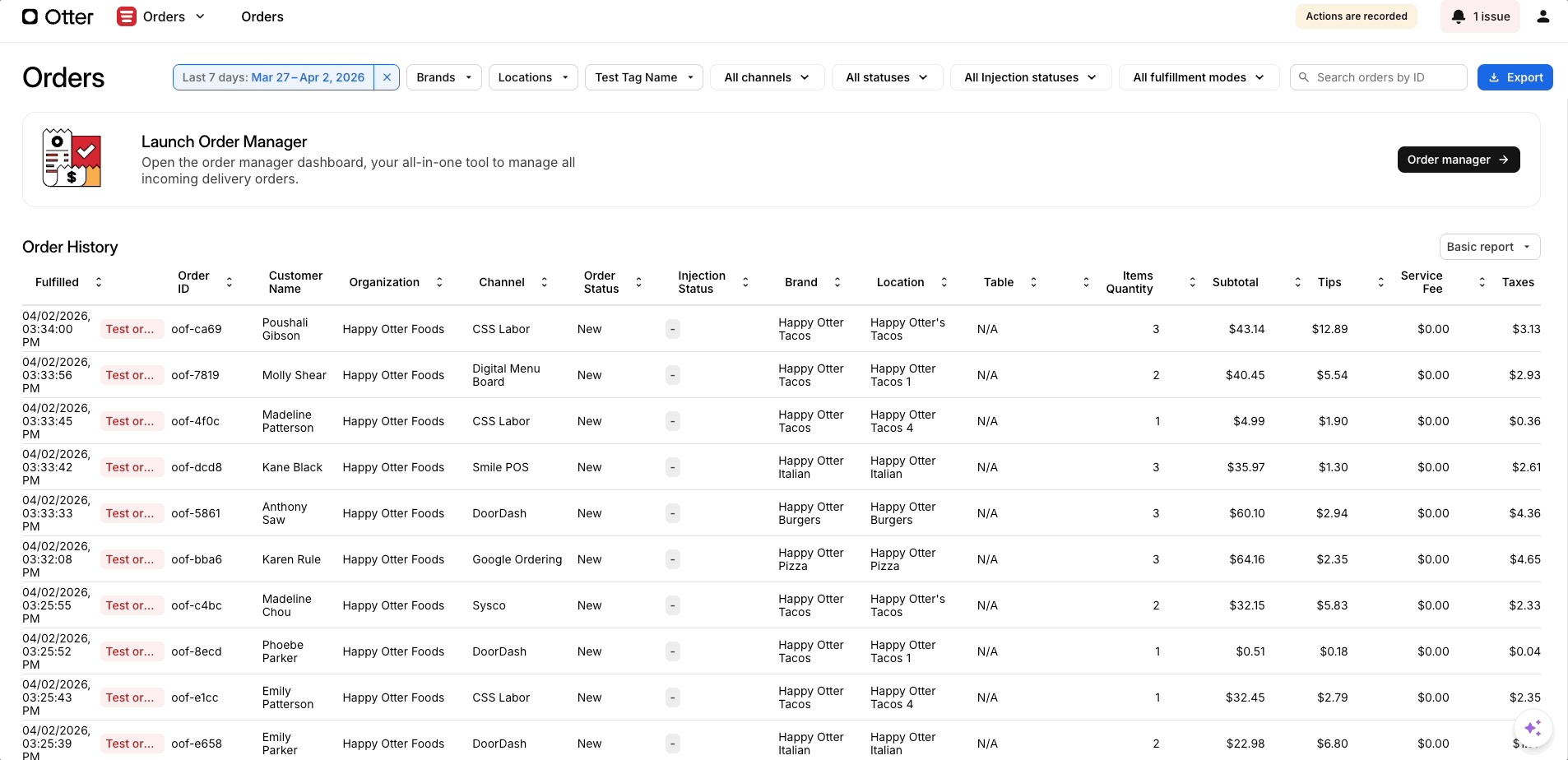Open the Basic report selector
Screen dimensions: 1568x760
pos(1489,247)
